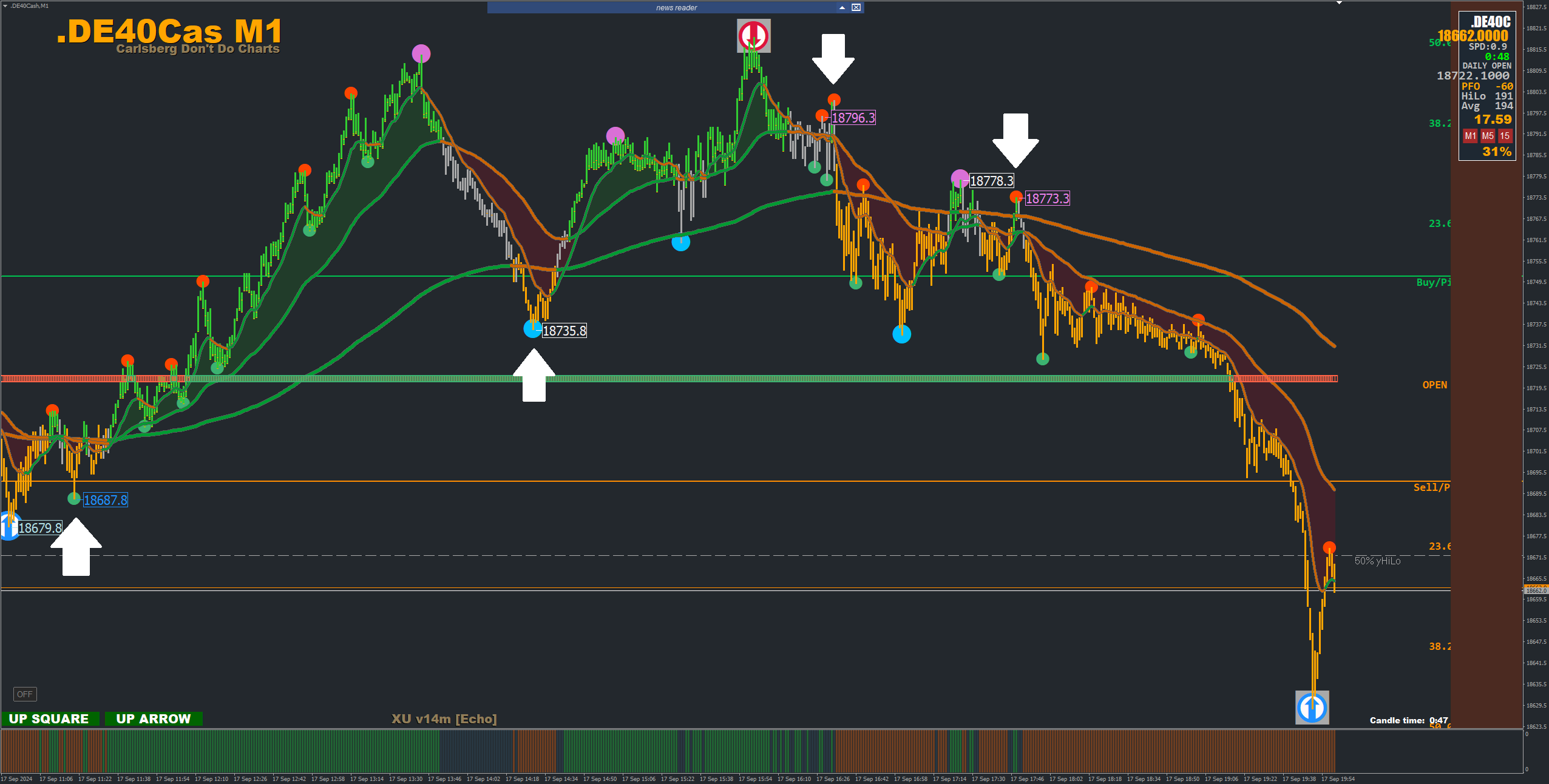Click the cyan dot beside 18735.8 label
Image resolution: width=1549 pixels, height=784 pixels.
click(532, 329)
